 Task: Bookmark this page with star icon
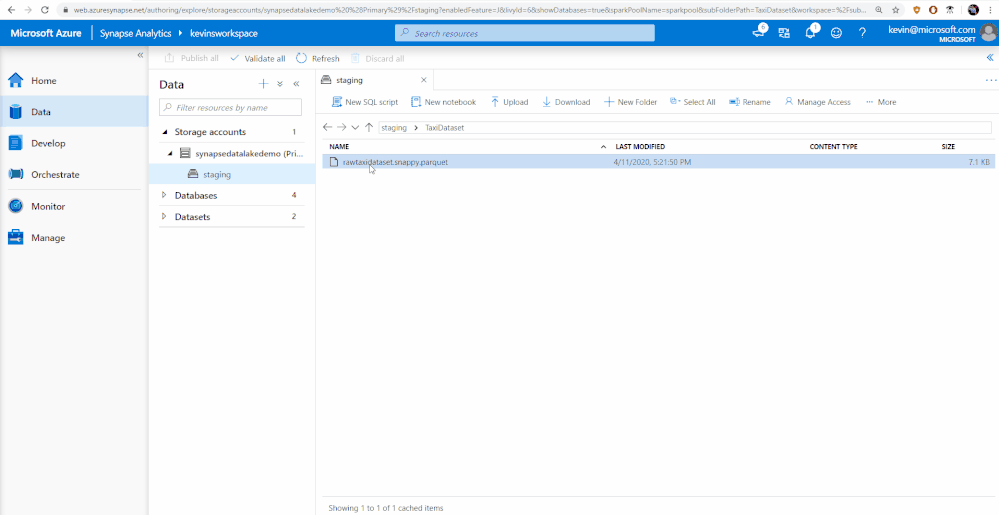coord(896,10)
